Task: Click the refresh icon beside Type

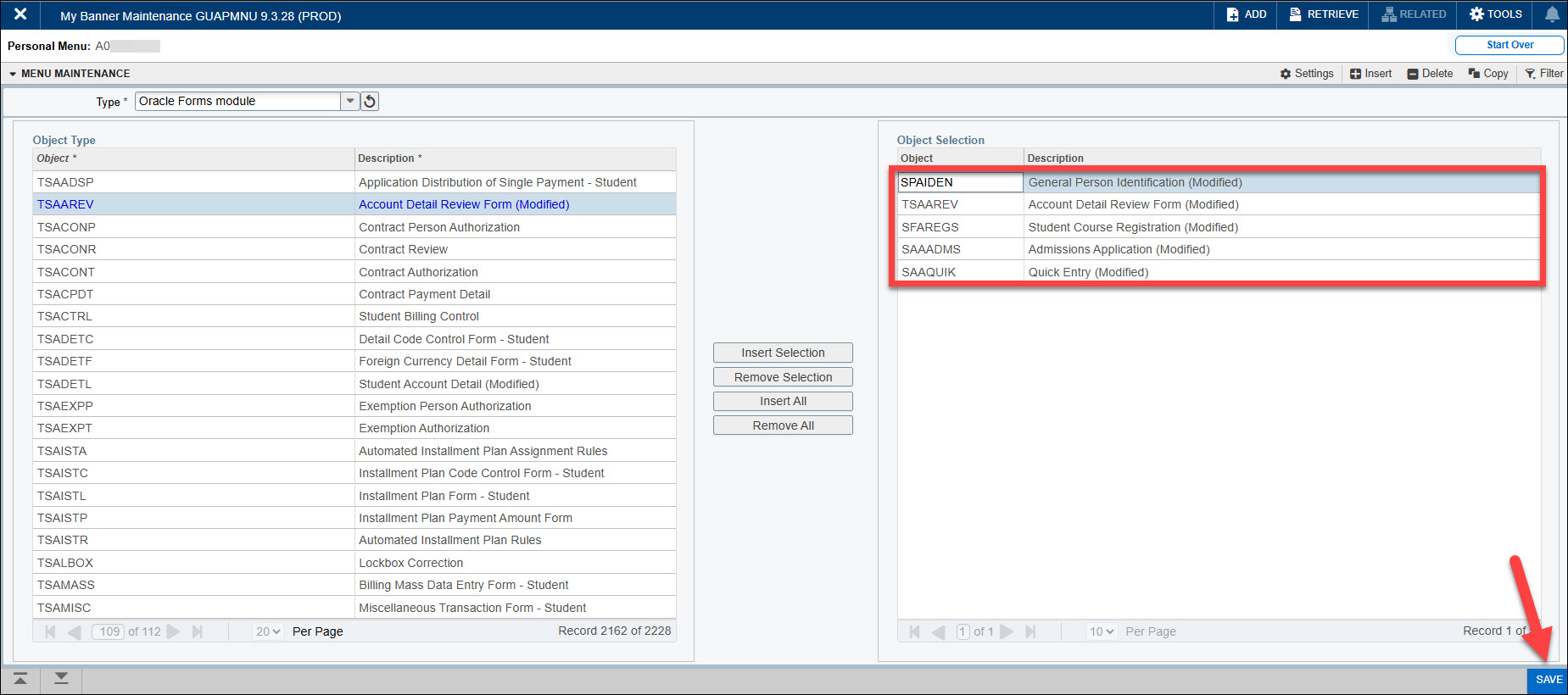Action: point(370,102)
